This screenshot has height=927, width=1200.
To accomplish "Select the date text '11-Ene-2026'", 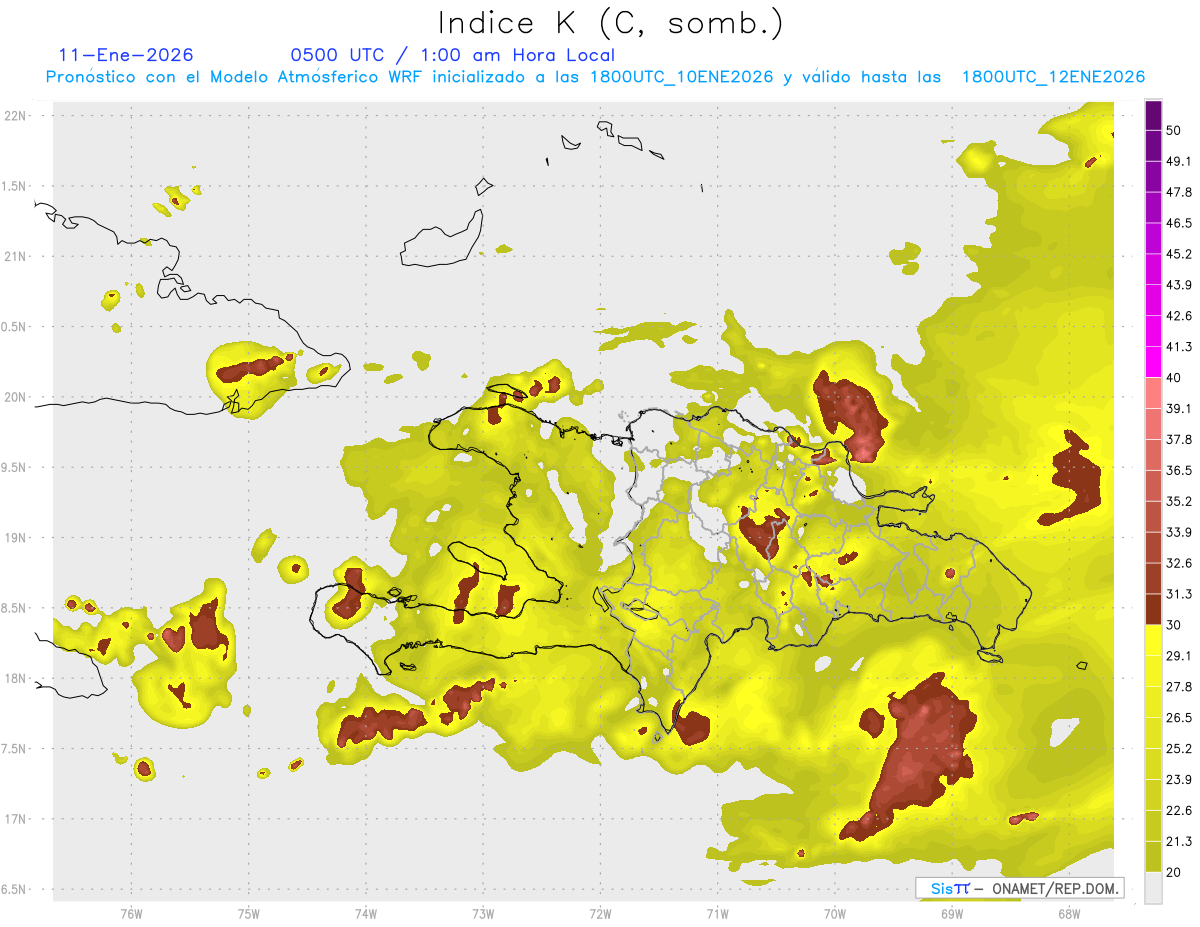I will pyautogui.click(x=126, y=55).
